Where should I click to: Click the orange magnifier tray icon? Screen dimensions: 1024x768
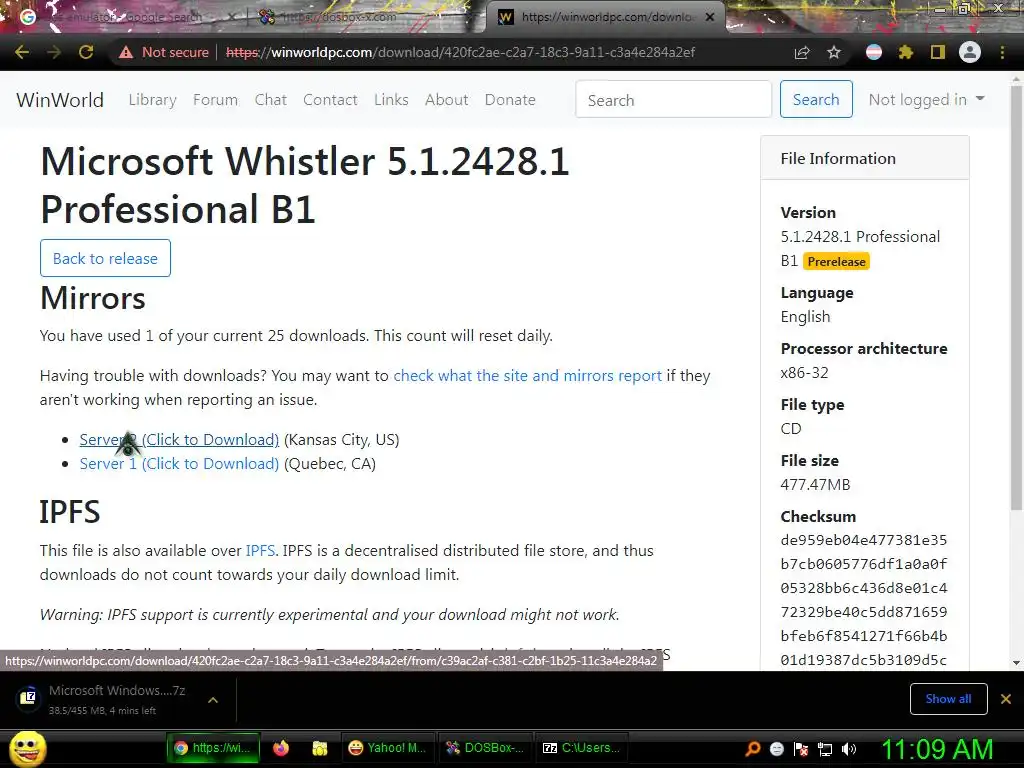click(x=753, y=749)
